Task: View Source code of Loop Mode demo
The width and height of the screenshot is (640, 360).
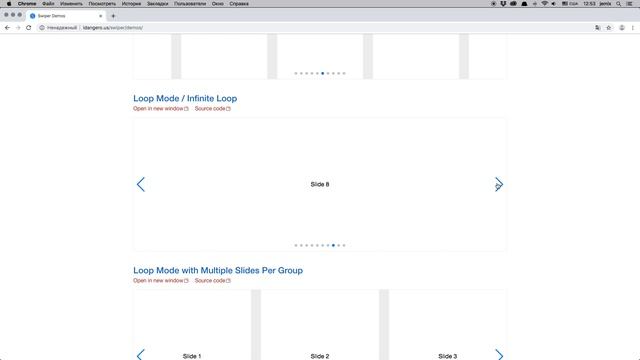Action: 212,109
